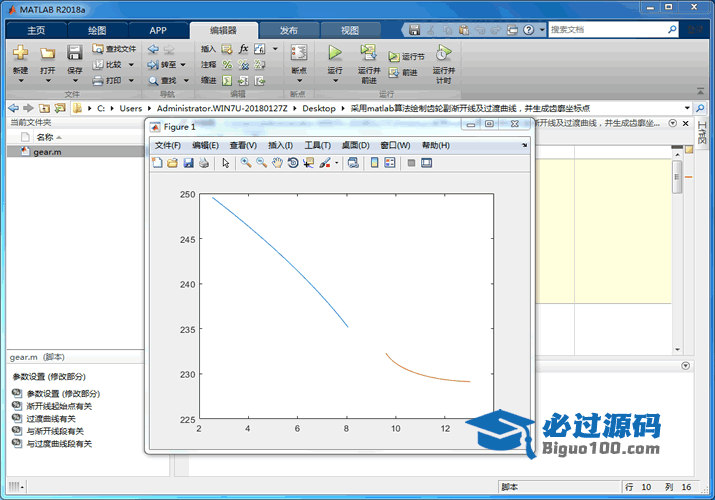715x500 pixels.
Task: Click the back navigation arrow in ribbon
Action: pyautogui.click(x=154, y=49)
